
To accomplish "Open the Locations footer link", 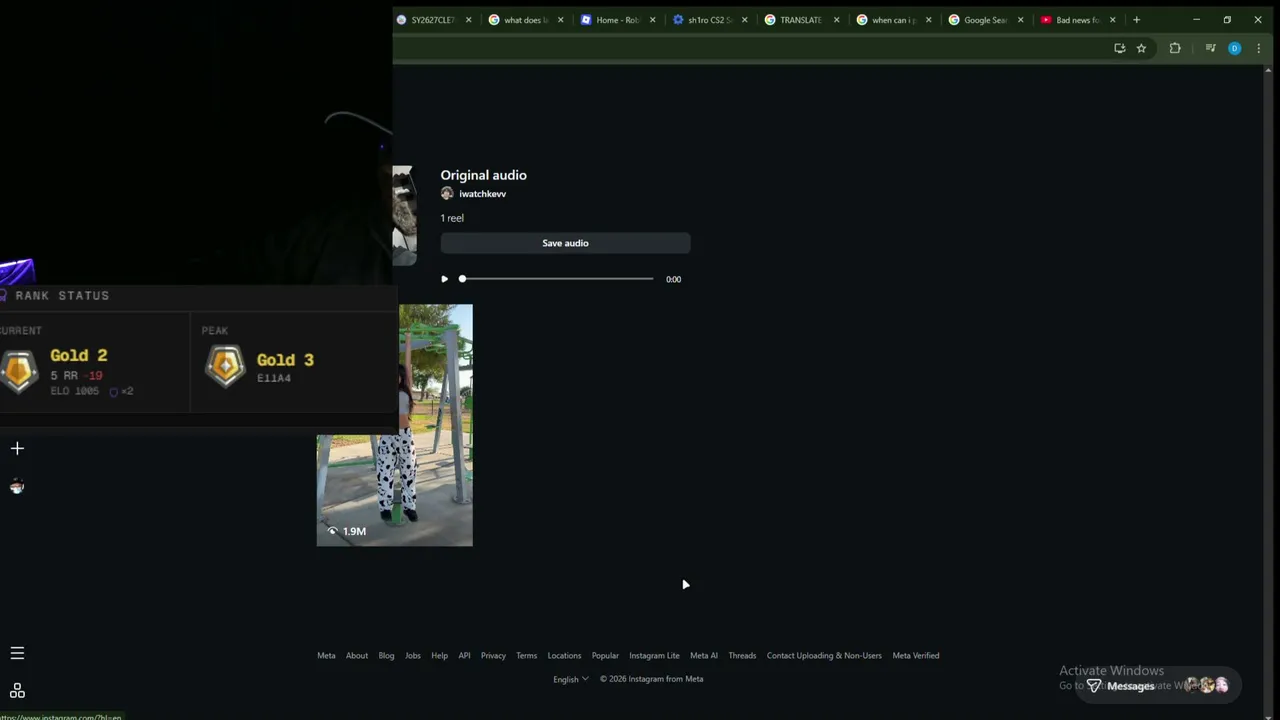I will point(564,656).
